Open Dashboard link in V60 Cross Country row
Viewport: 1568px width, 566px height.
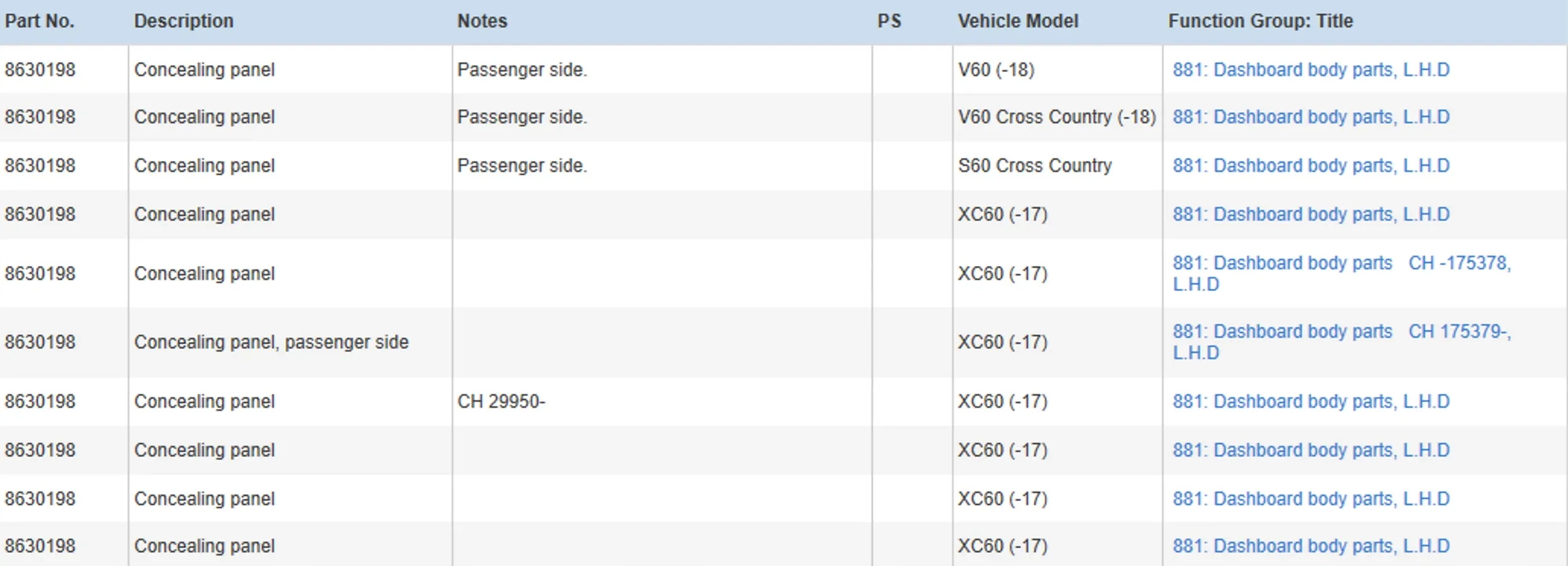(x=1311, y=117)
